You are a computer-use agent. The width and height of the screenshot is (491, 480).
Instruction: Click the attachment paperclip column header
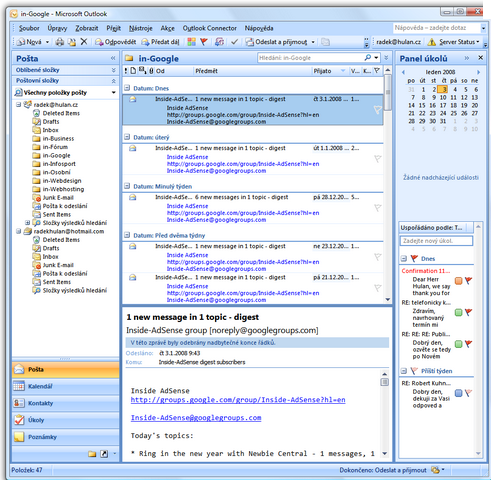click(x=151, y=71)
